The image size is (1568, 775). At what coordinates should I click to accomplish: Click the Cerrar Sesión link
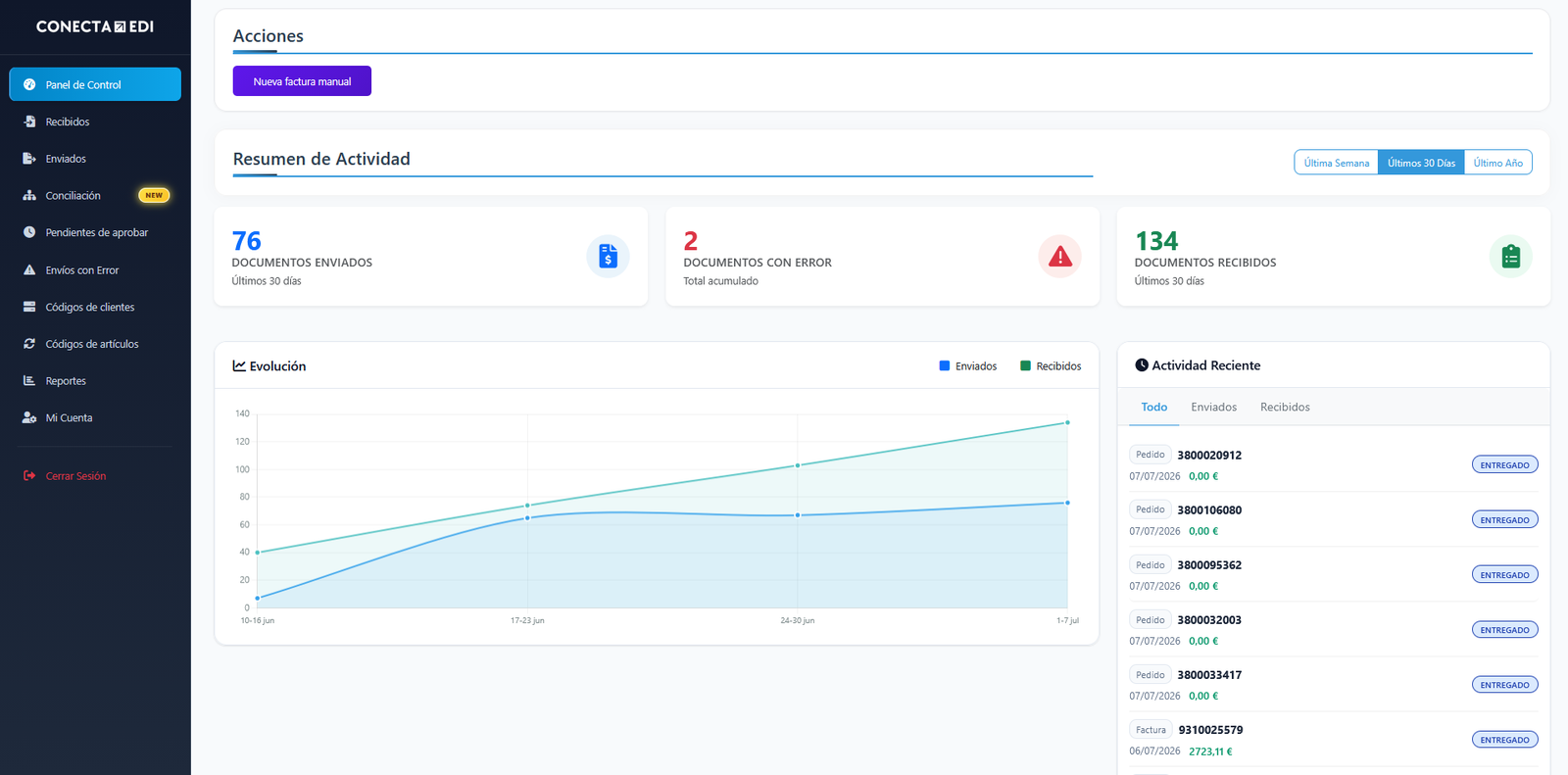point(75,476)
